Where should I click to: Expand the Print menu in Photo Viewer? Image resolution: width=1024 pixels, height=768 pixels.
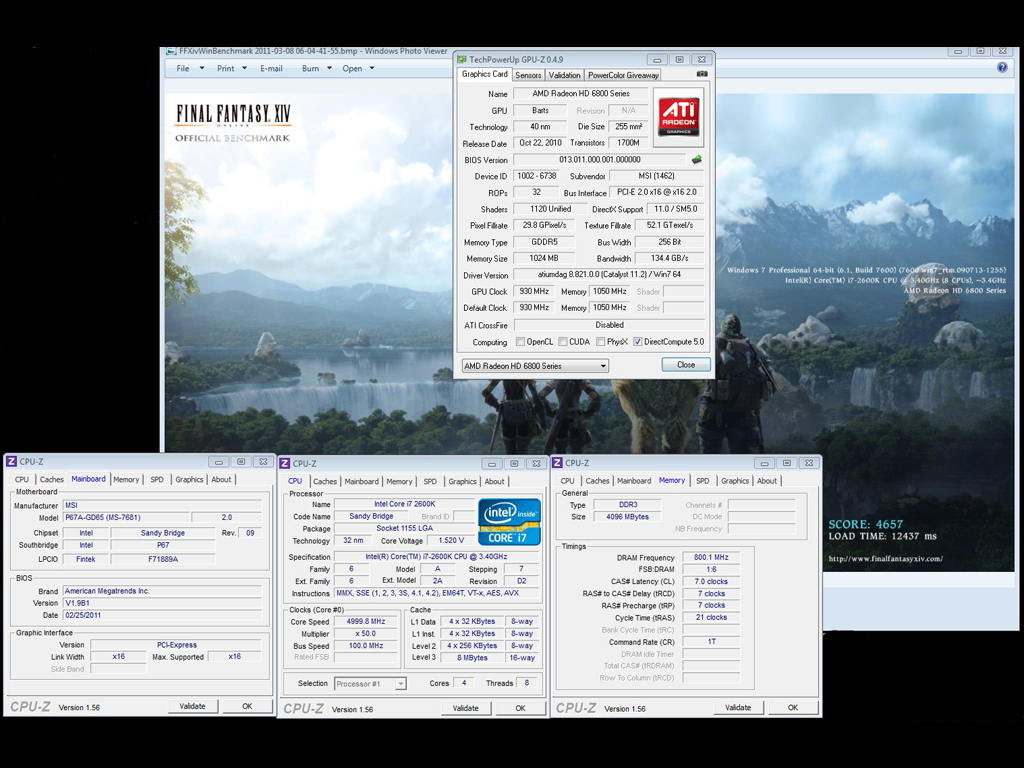pyautogui.click(x=232, y=68)
